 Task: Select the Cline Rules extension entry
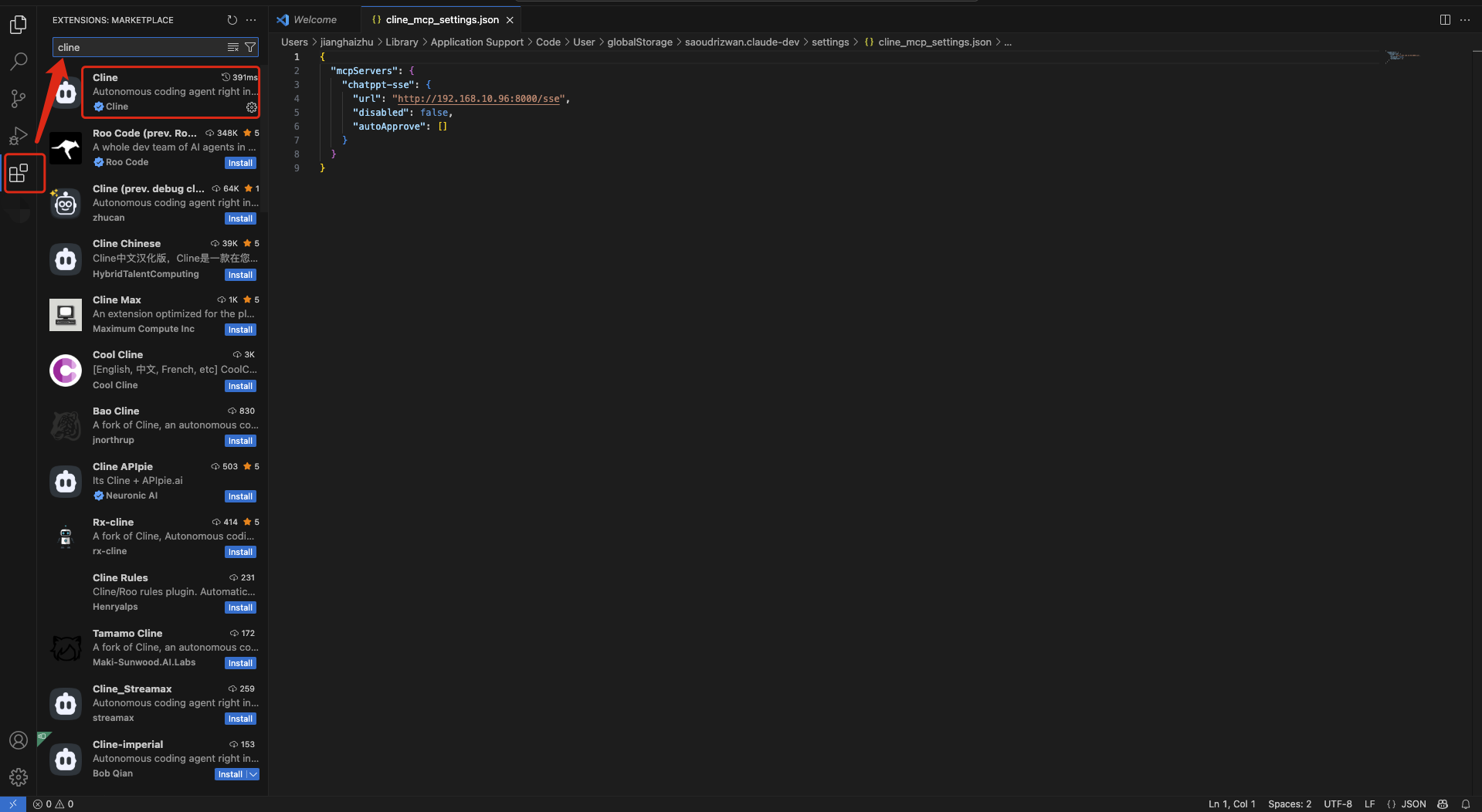pyautogui.click(x=153, y=592)
